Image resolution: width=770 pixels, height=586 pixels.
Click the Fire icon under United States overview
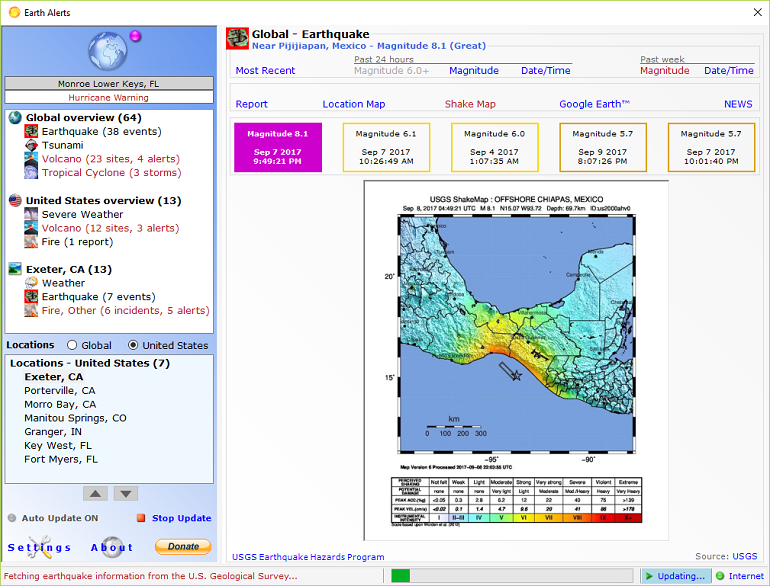coord(31,242)
